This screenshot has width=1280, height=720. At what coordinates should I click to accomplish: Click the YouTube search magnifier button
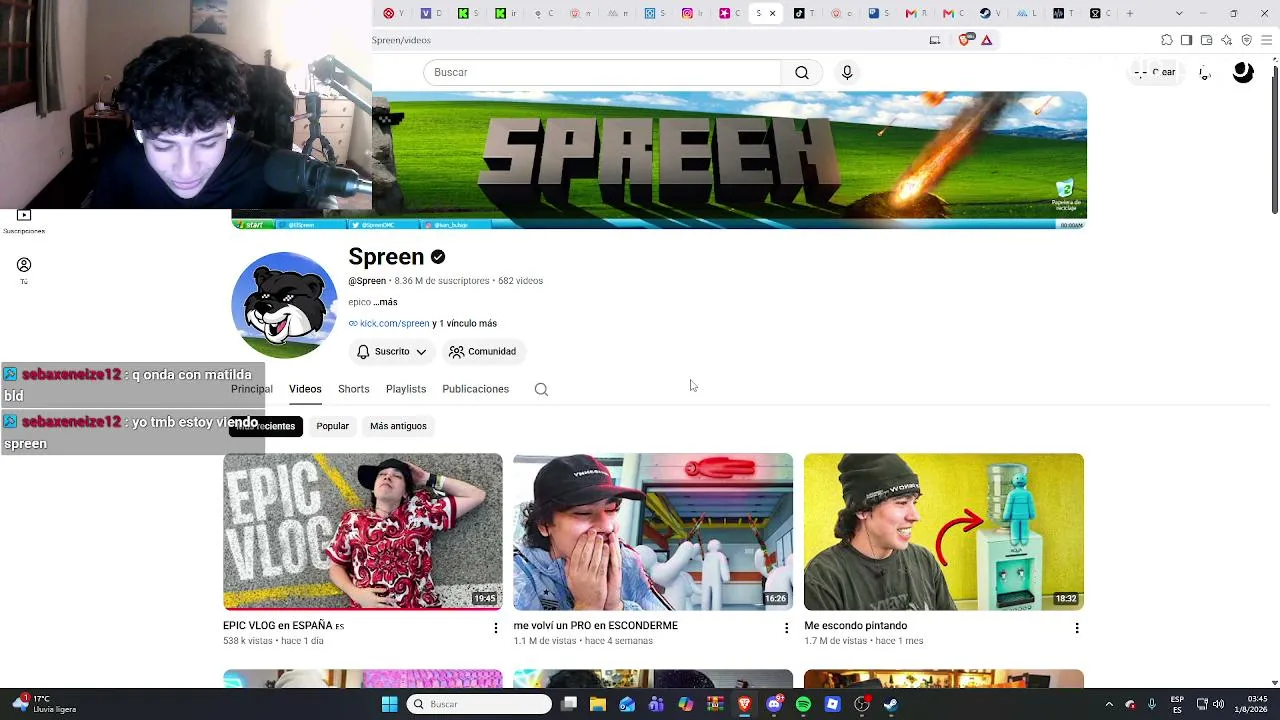pyautogui.click(x=802, y=72)
